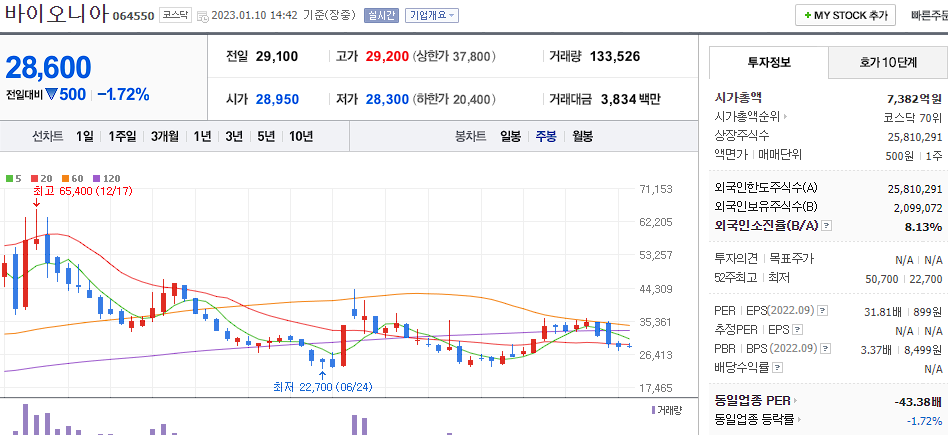Image resolution: width=948 pixels, height=435 pixels.
Task: Open the 기업개요 dropdown
Action: [432, 16]
